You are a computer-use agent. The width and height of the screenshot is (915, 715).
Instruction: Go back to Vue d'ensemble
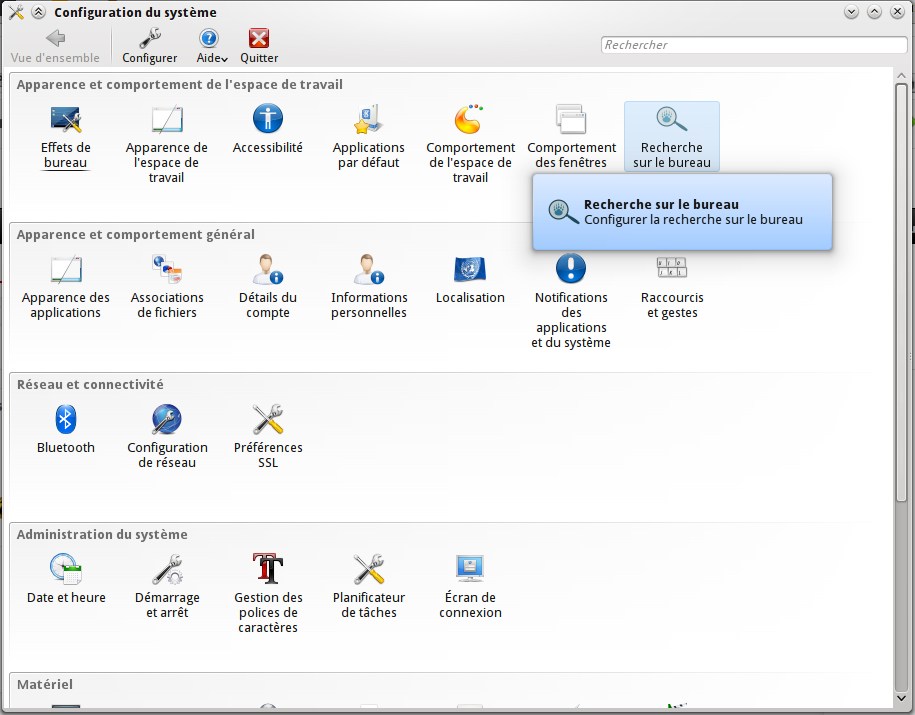tap(55, 46)
